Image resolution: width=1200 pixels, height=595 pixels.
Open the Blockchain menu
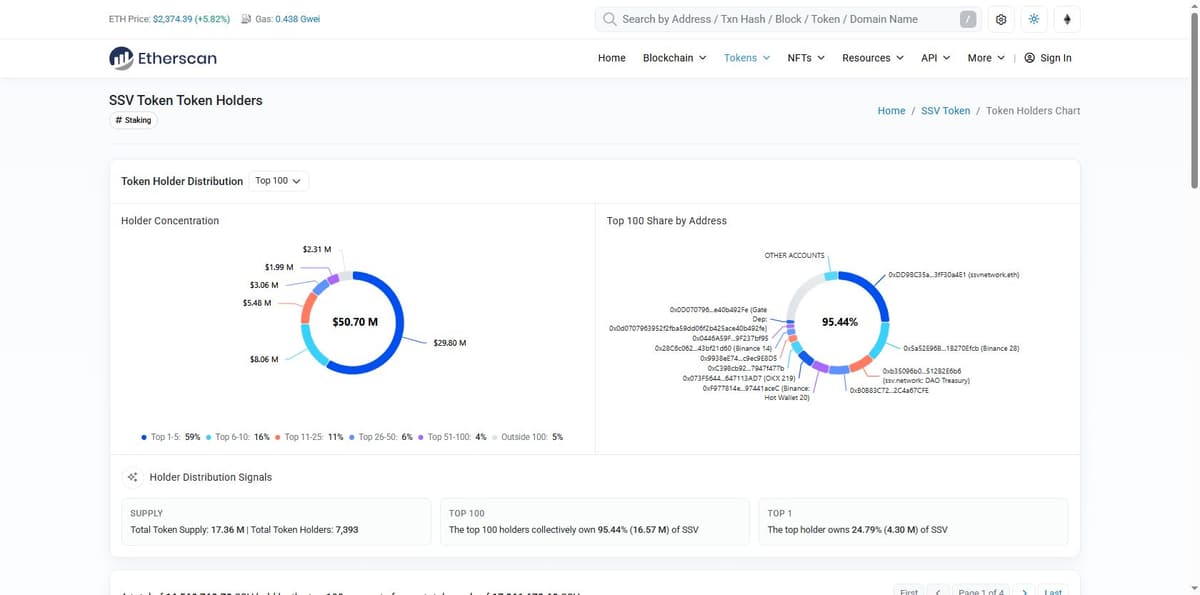click(x=674, y=58)
